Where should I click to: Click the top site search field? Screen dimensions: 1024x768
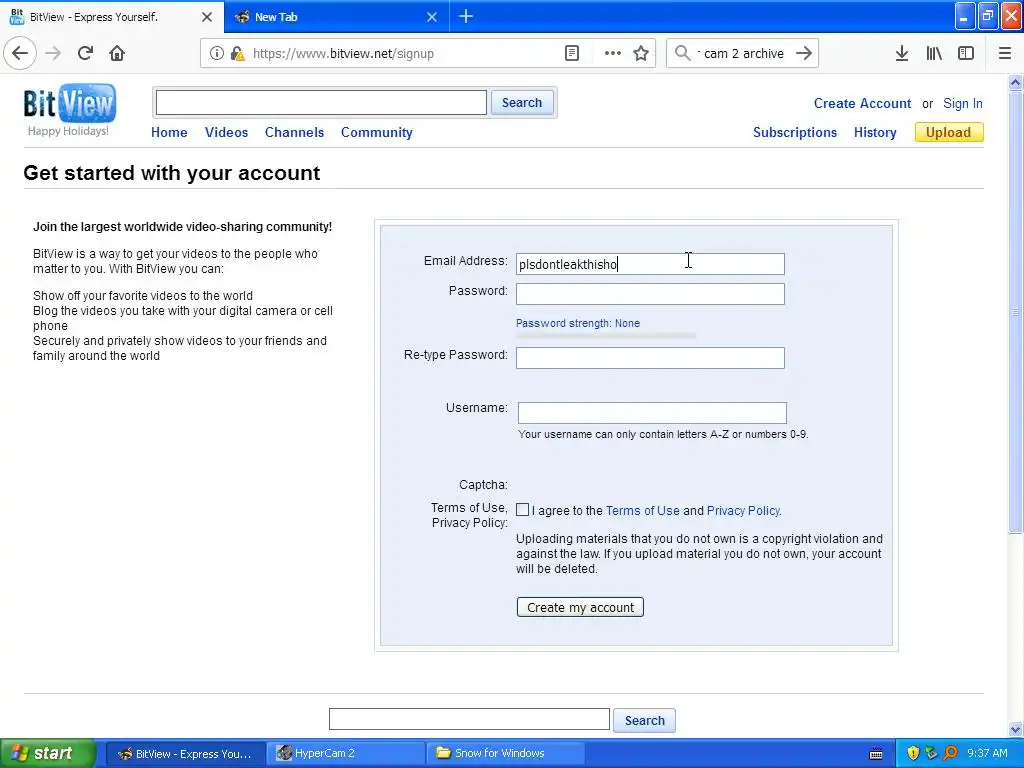click(x=321, y=103)
